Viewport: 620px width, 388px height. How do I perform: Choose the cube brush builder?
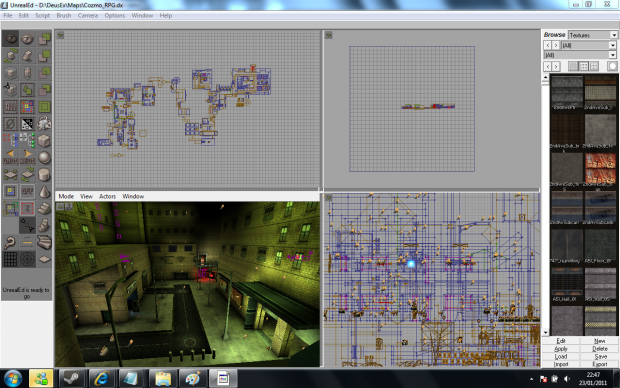pyautogui.click(x=44, y=140)
